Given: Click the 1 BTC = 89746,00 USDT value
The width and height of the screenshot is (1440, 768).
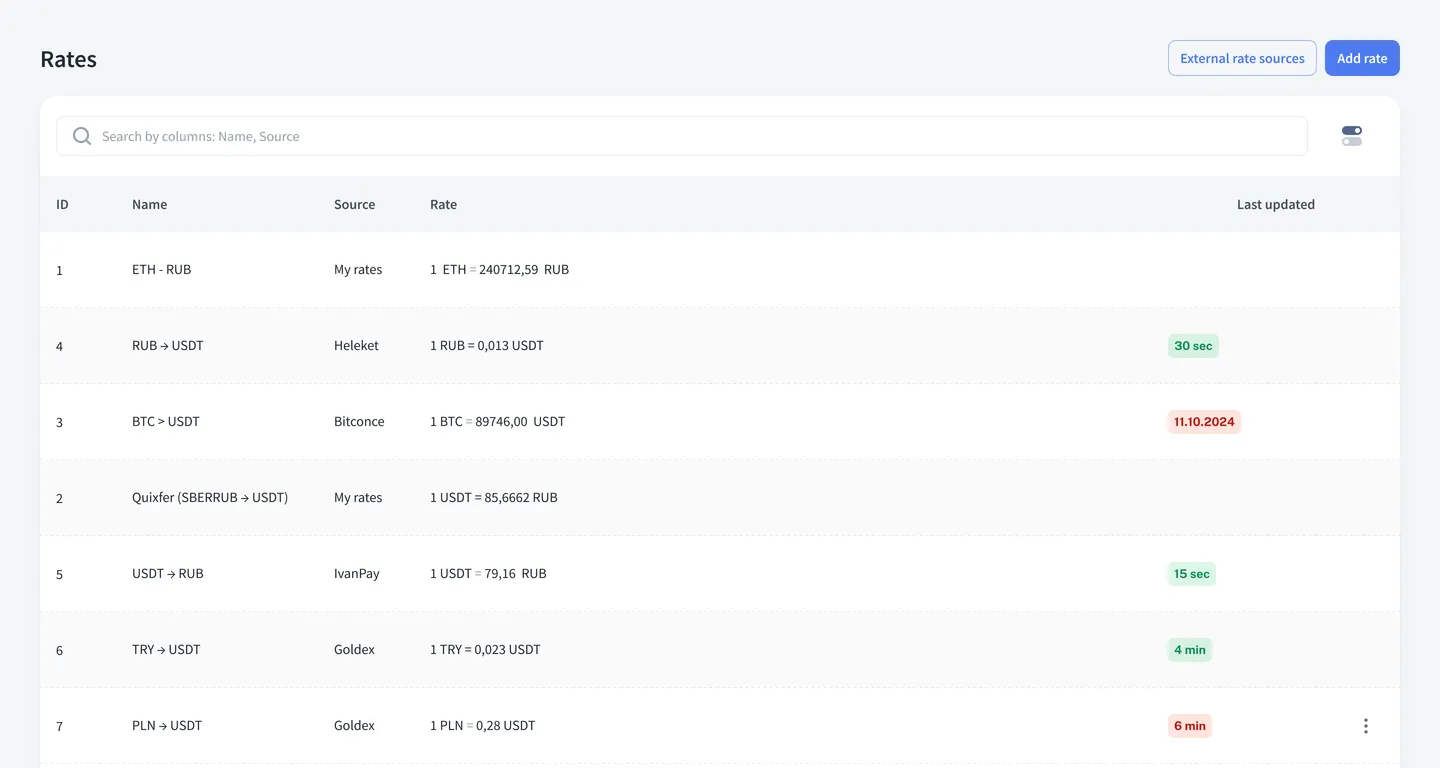Looking at the screenshot, I should pyautogui.click(x=497, y=422).
